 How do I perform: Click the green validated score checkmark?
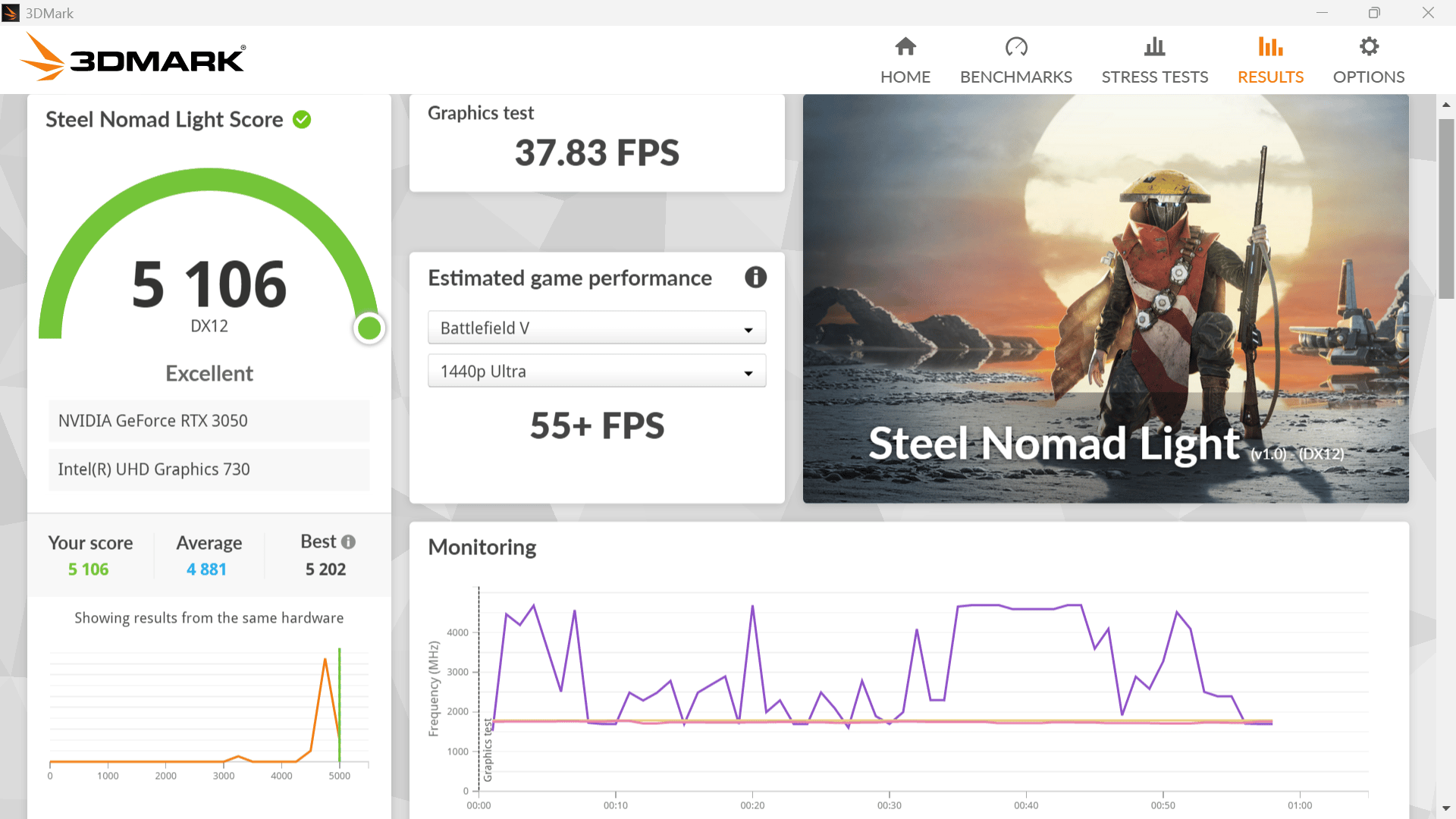click(x=302, y=120)
